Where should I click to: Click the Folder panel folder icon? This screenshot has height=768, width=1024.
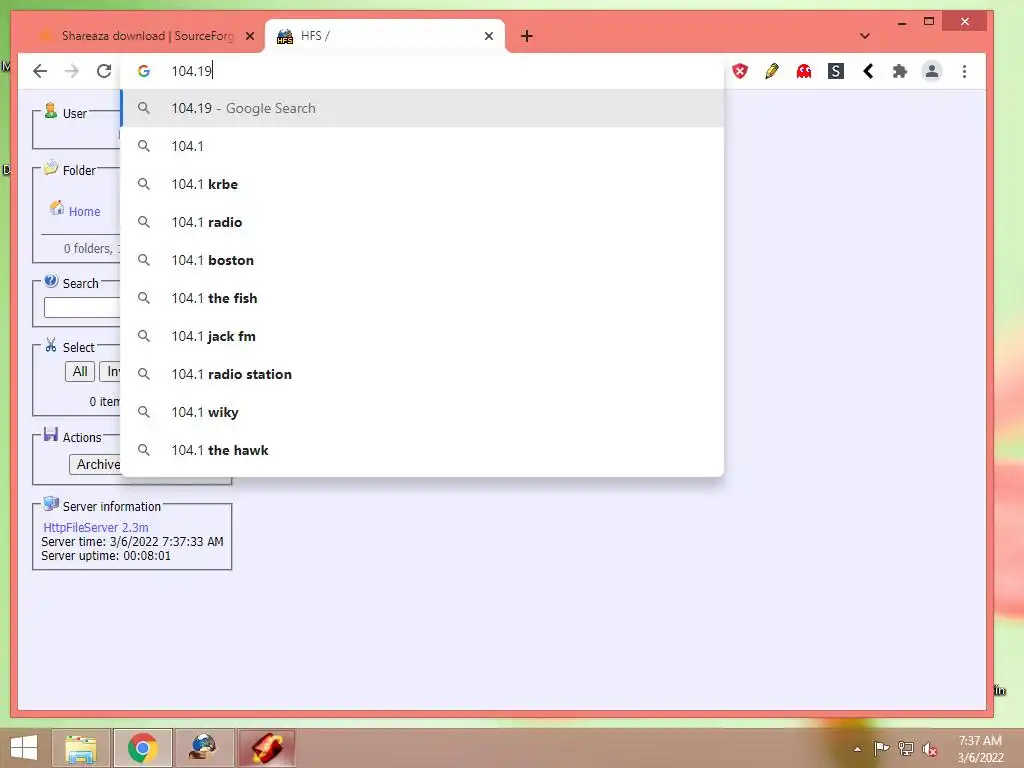pos(51,168)
